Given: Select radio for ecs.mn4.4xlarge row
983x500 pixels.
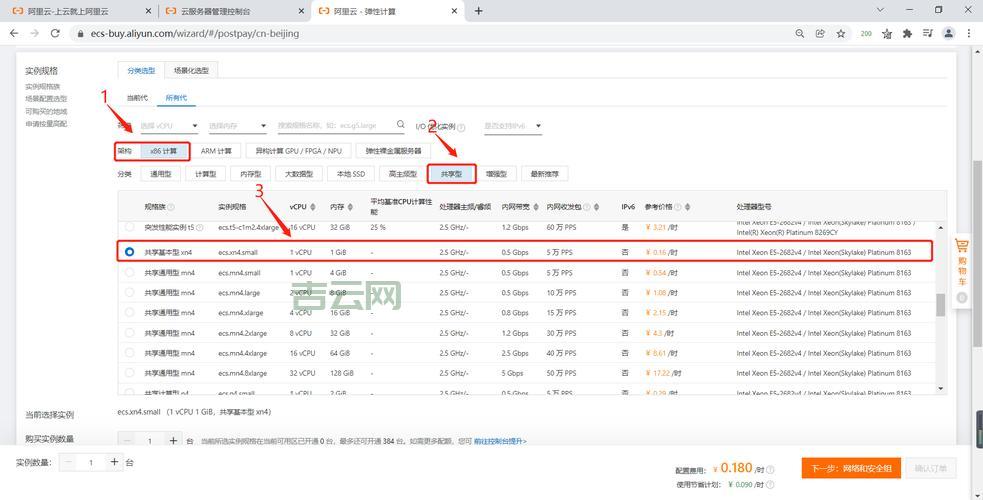Looking at the screenshot, I should [130, 353].
